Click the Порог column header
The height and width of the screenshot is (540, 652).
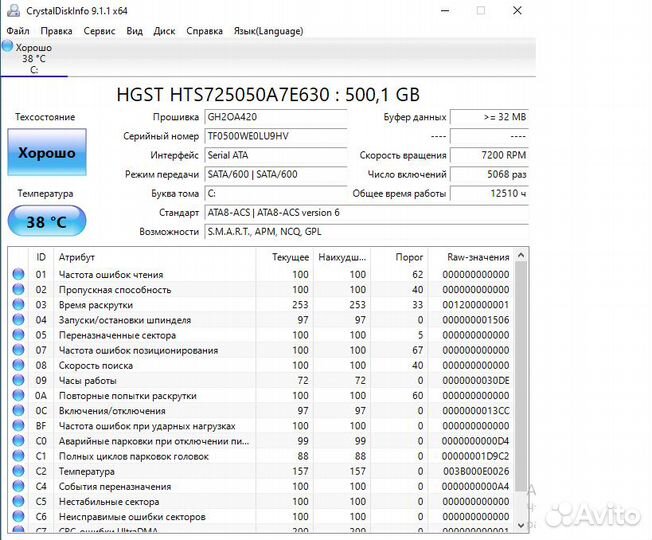[x=399, y=257]
